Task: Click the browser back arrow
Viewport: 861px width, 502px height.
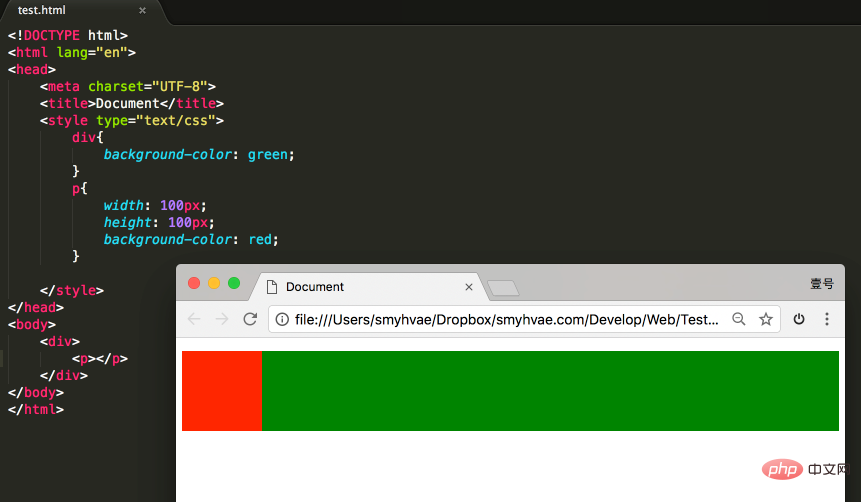Action: tap(194, 319)
